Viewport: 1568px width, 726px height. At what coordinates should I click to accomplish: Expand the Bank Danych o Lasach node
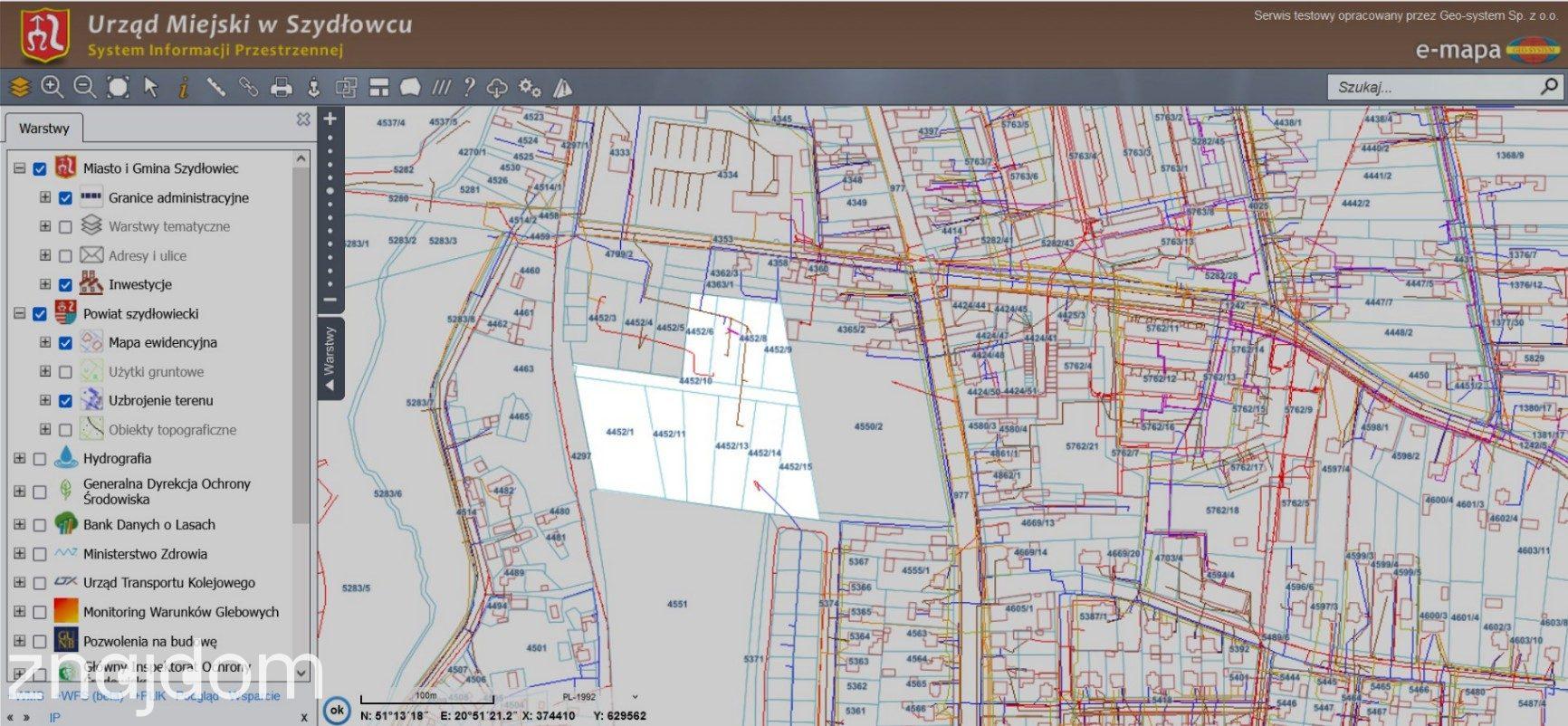tap(19, 524)
